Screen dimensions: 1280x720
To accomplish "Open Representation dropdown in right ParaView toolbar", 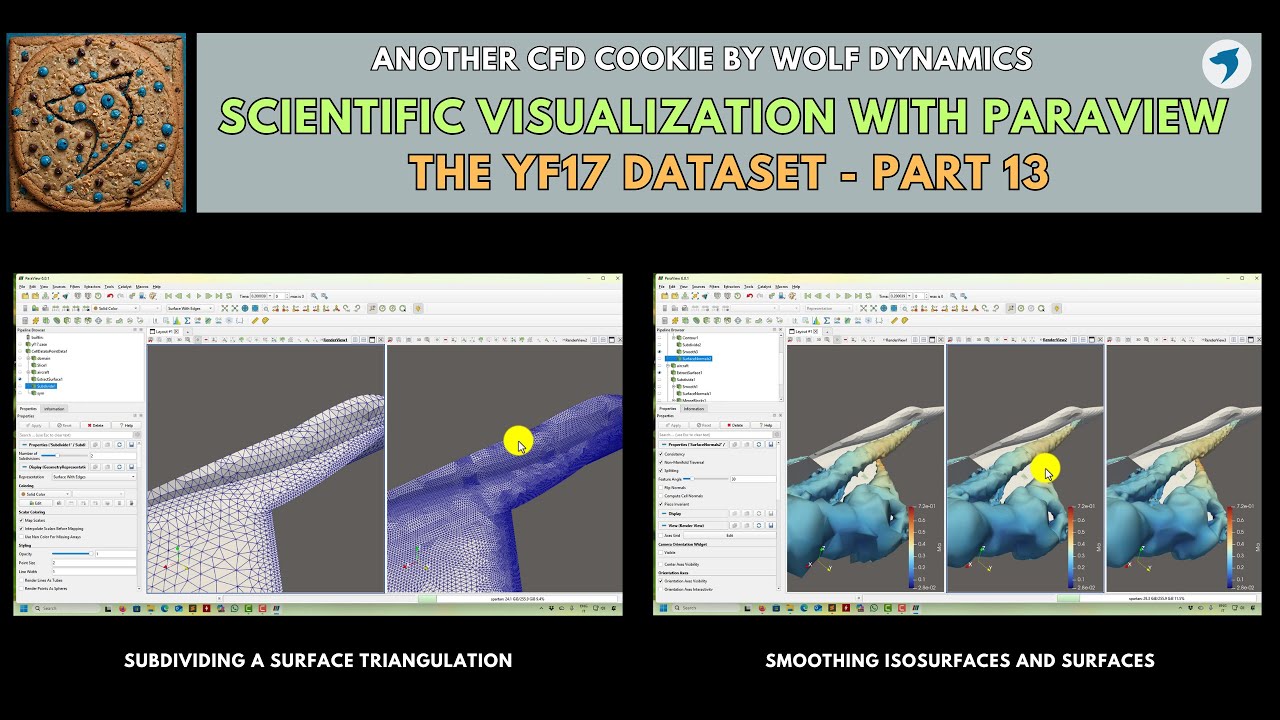I will coord(829,308).
